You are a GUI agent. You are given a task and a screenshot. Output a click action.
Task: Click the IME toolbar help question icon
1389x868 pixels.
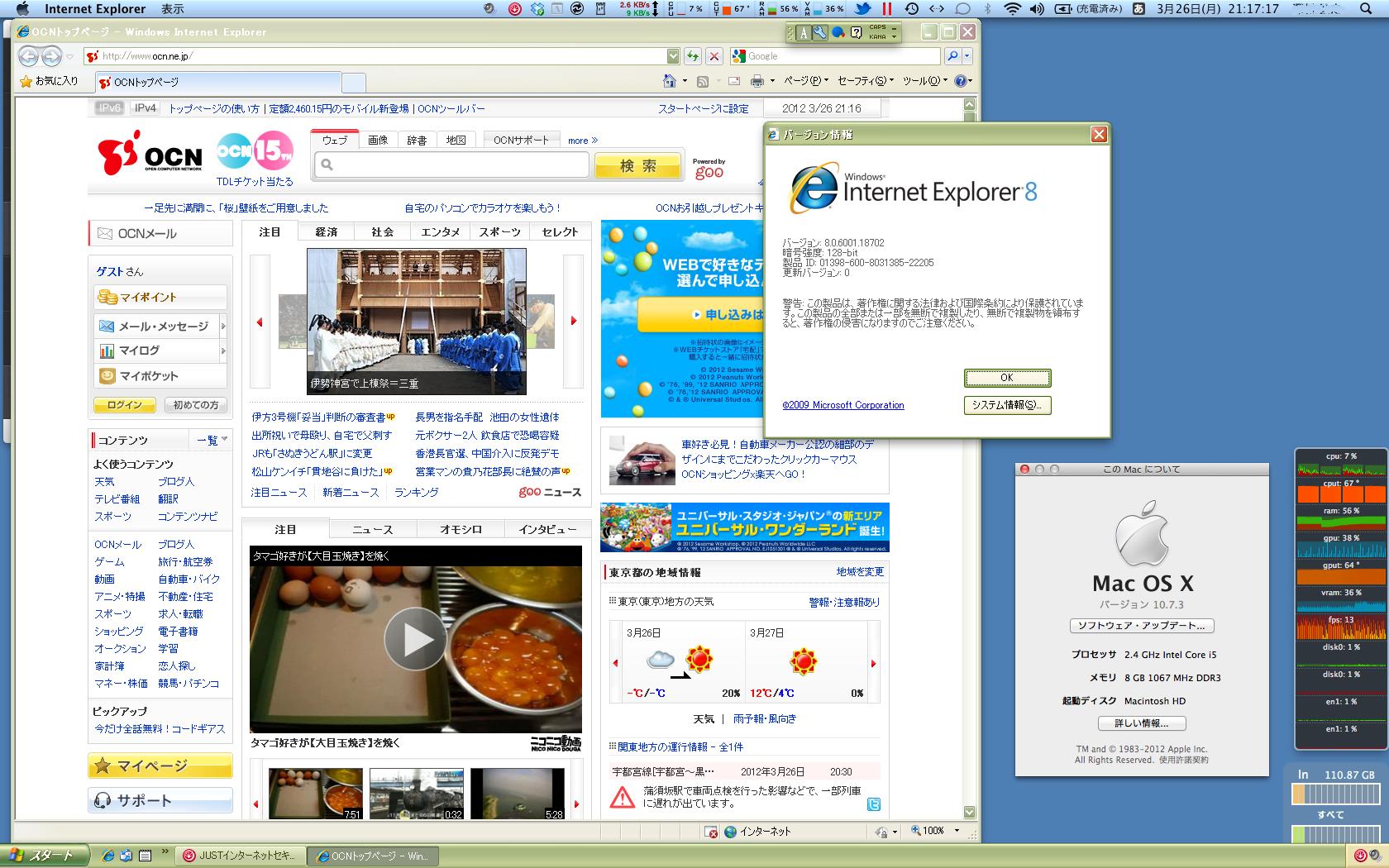click(857, 33)
